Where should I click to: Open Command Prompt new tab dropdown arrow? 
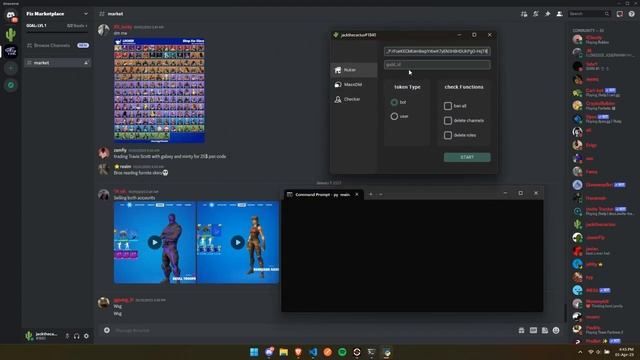(x=381, y=194)
